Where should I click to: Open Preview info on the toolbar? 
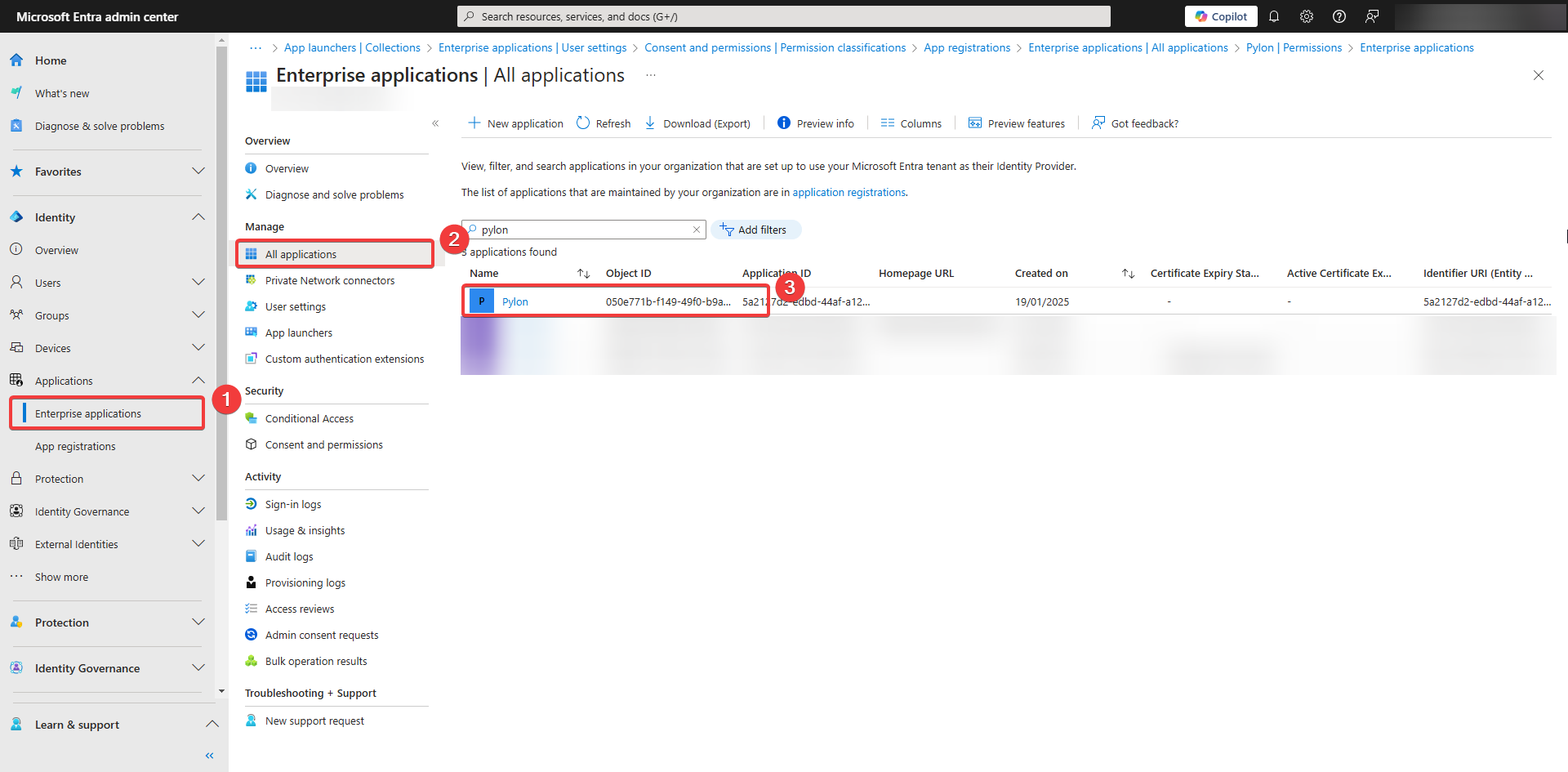815,123
